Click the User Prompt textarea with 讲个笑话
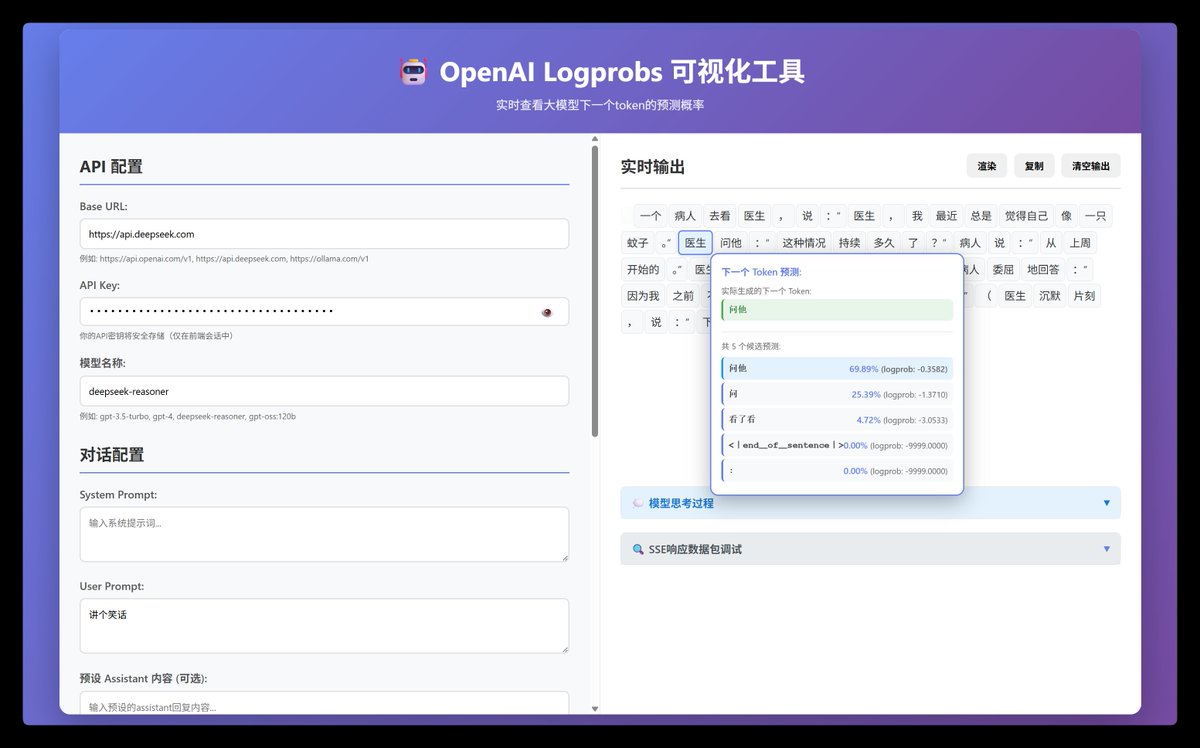The height and width of the screenshot is (748, 1200). click(x=324, y=626)
